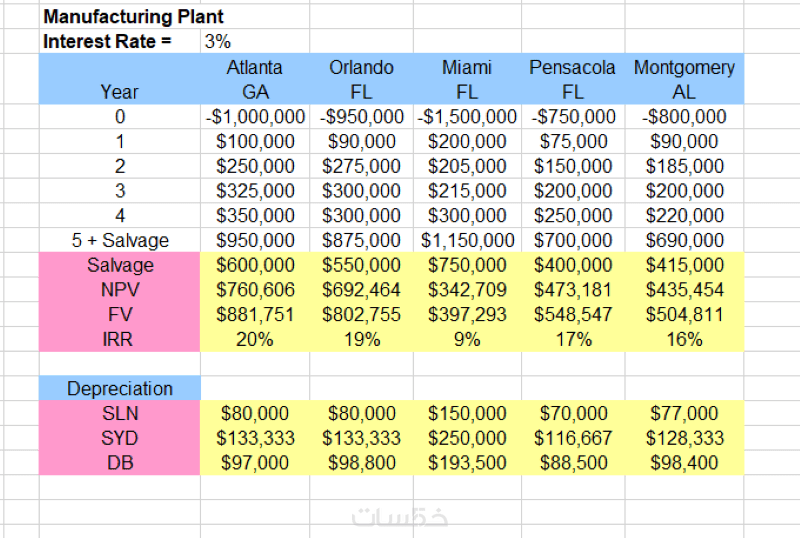Select Atlanta's NPV cell $760,606
This screenshot has height=538, width=800.
coord(255,290)
